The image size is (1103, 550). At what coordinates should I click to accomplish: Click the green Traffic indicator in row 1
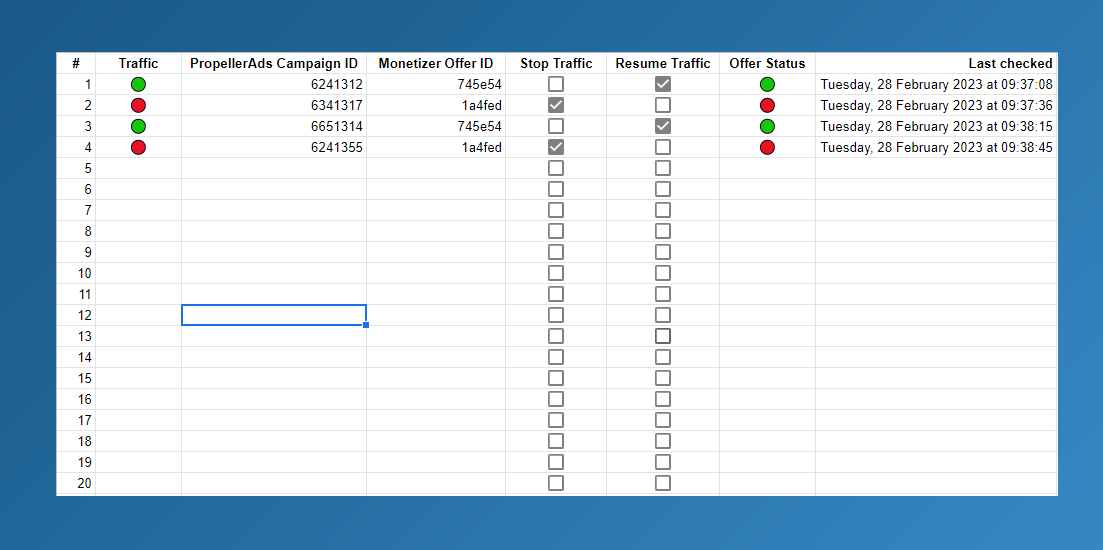139,84
